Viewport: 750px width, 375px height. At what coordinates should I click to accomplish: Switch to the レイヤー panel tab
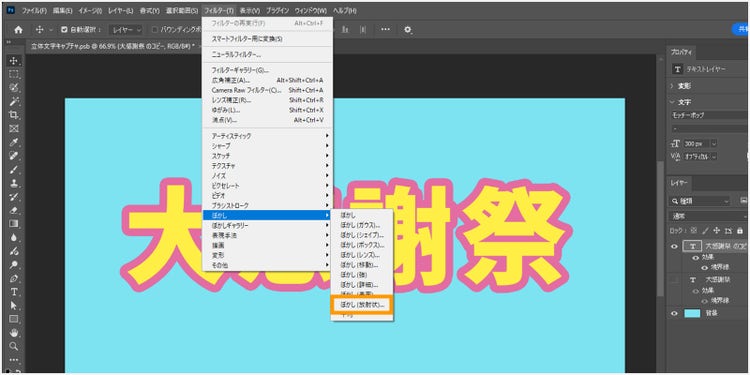pos(678,183)
